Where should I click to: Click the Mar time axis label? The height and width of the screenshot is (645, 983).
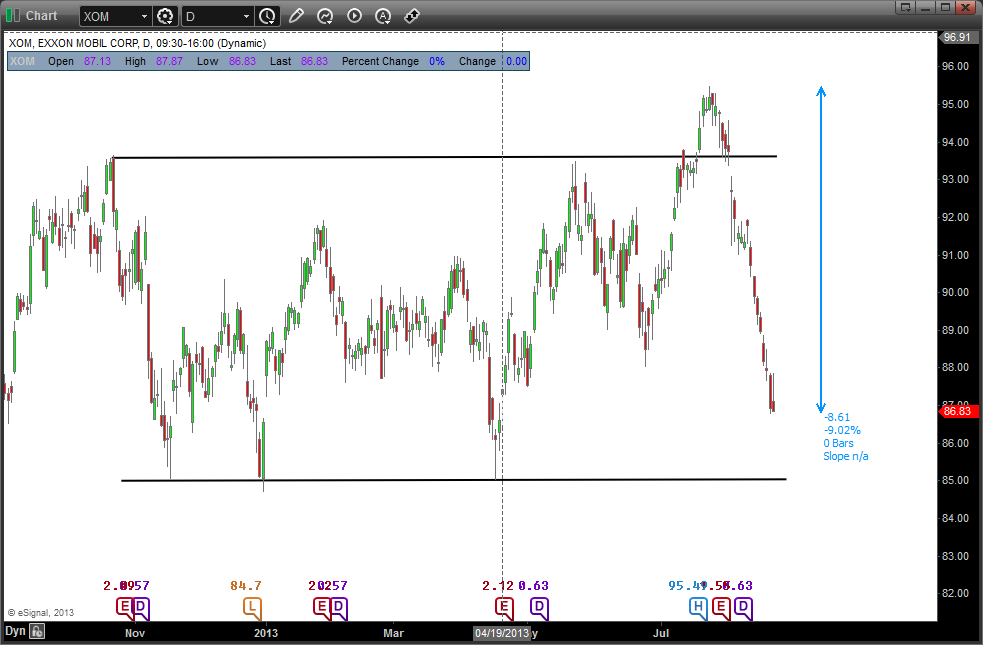tap(393, 633)
